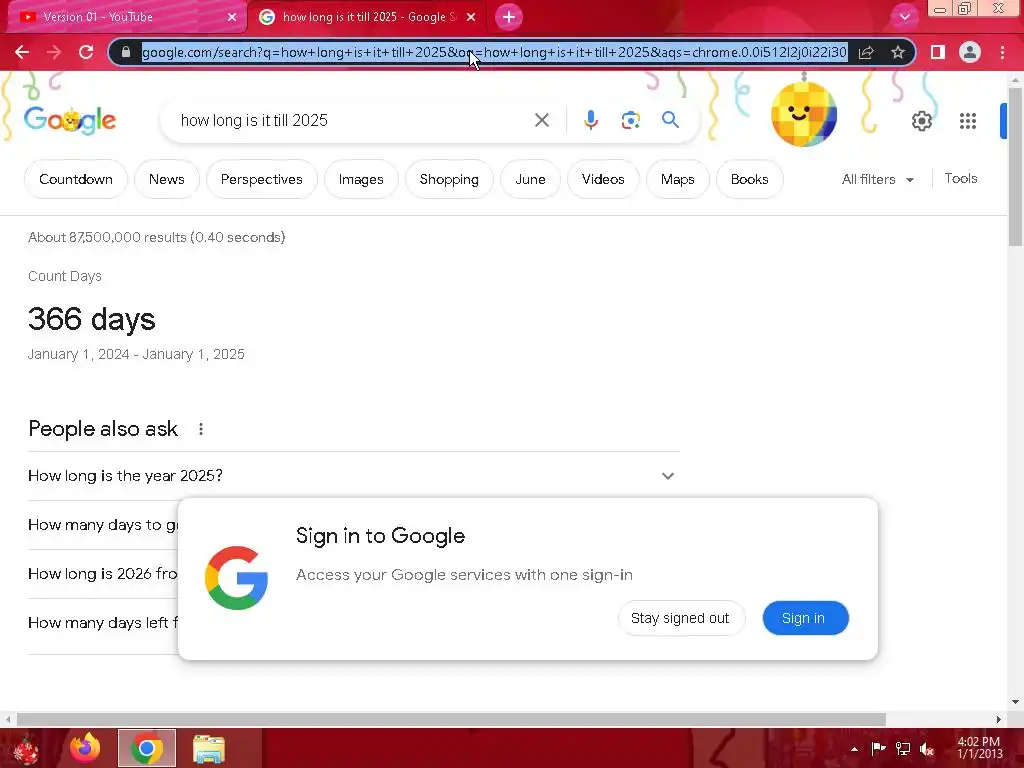Image resolution: width=1024 pixels, height=768 pixels.
Task: Click the muted volume tray icon
Action: tap(926, 749)
